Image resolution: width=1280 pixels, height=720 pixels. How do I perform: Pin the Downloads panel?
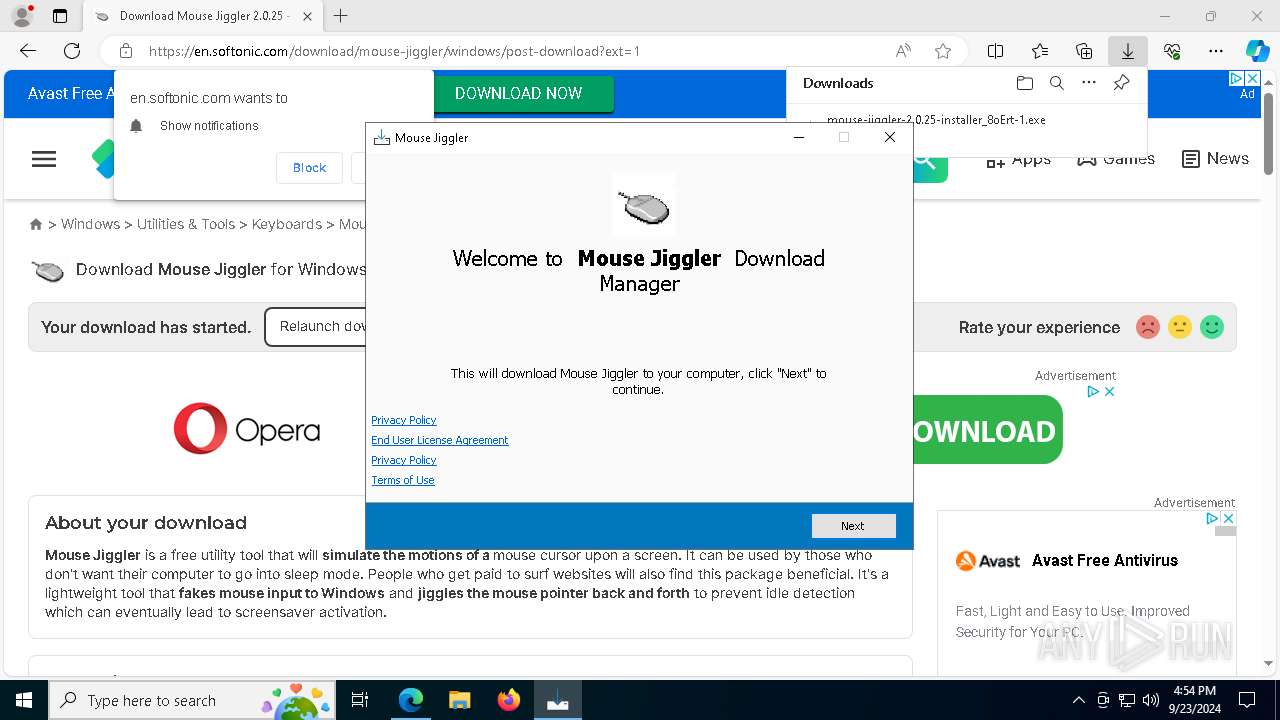tap(1121, 83)
